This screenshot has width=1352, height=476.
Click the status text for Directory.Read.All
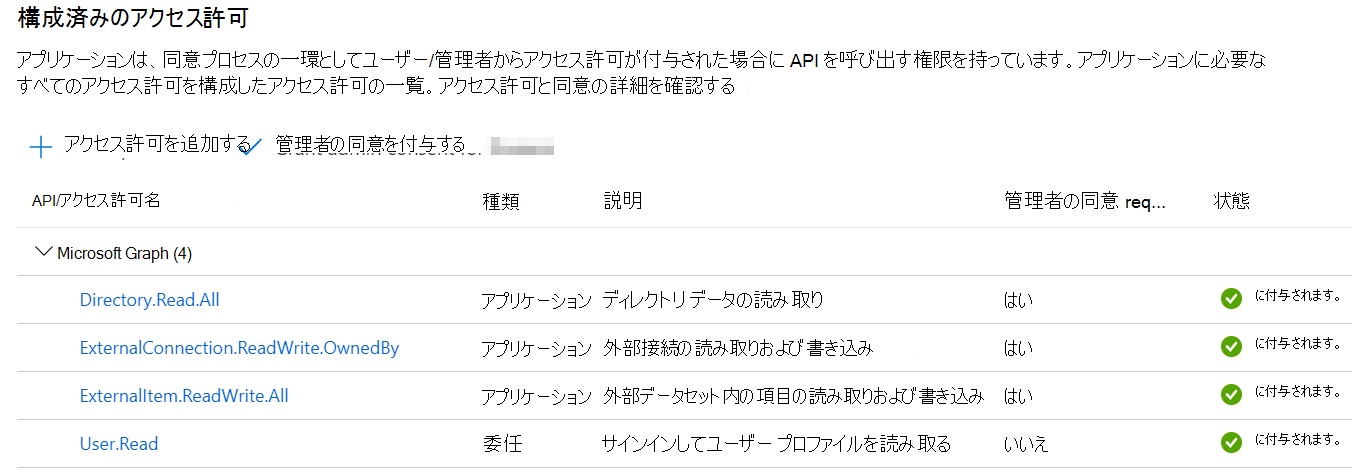[x=1297, y=297]
